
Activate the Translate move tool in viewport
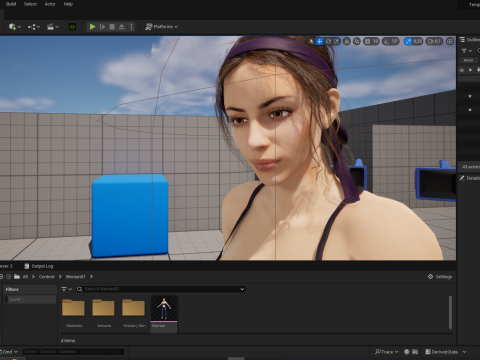[320, 41]
